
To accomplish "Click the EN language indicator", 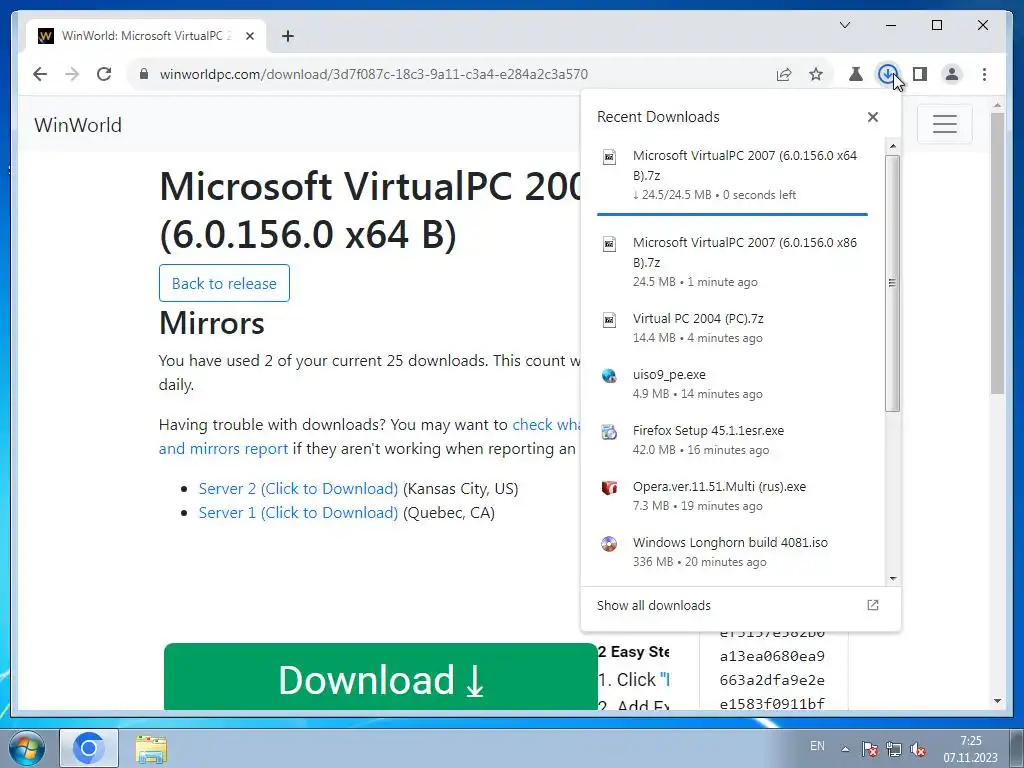I will (817, 746).
